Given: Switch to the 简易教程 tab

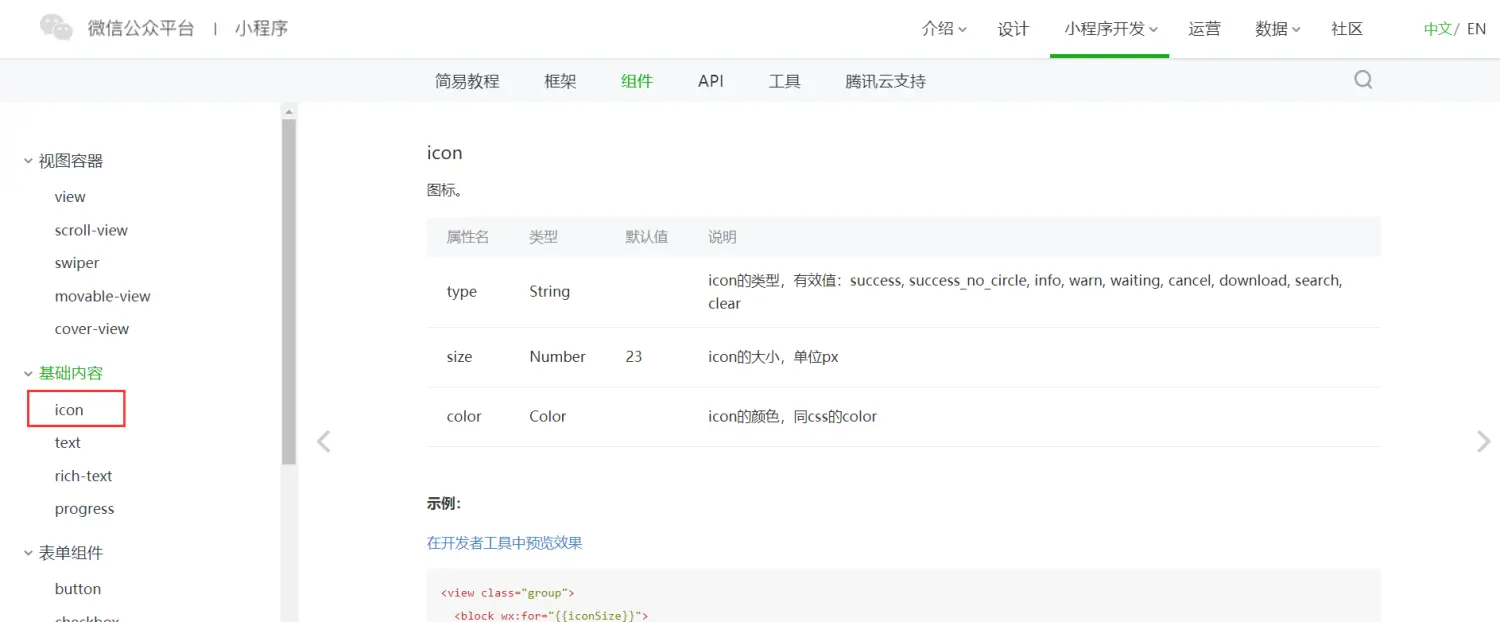Looking at the screenshot, I should 467,81.
